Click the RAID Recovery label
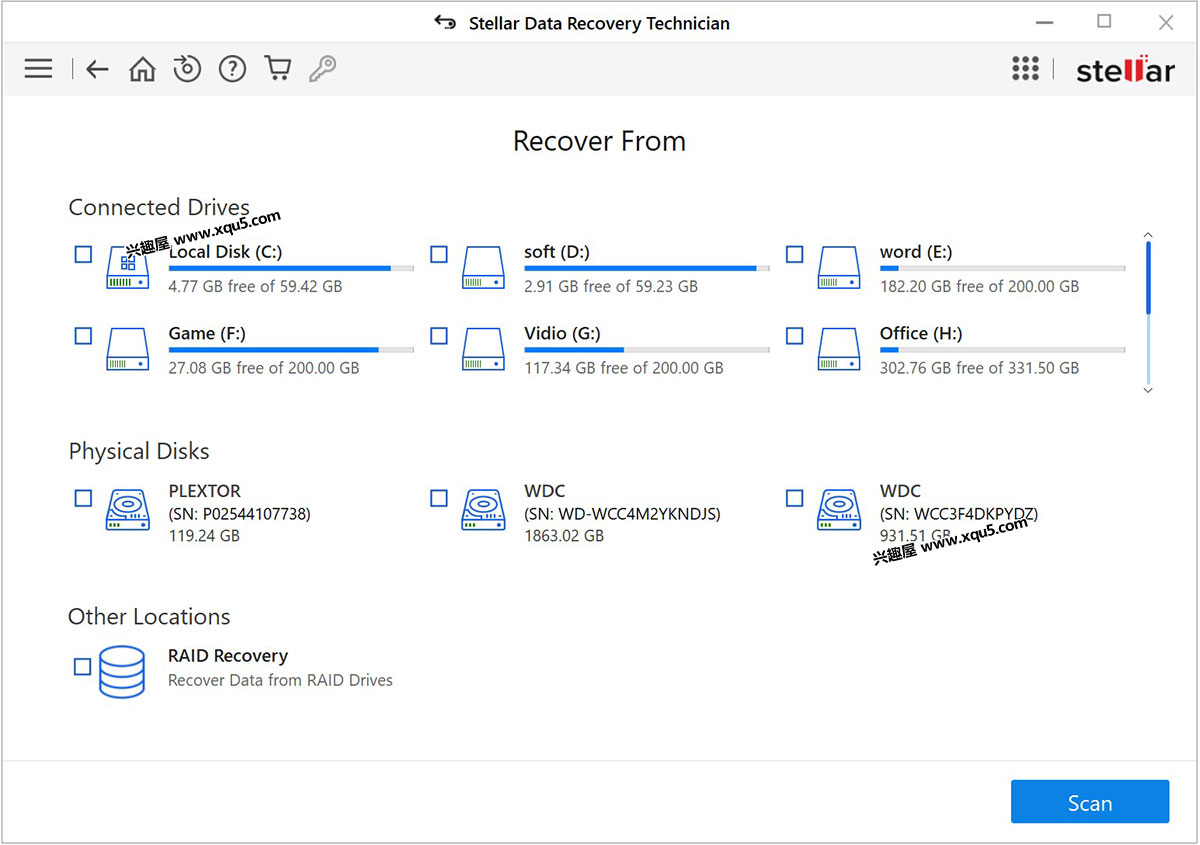The height and width of the screenshot is (845, 1200). click(228, 656)
